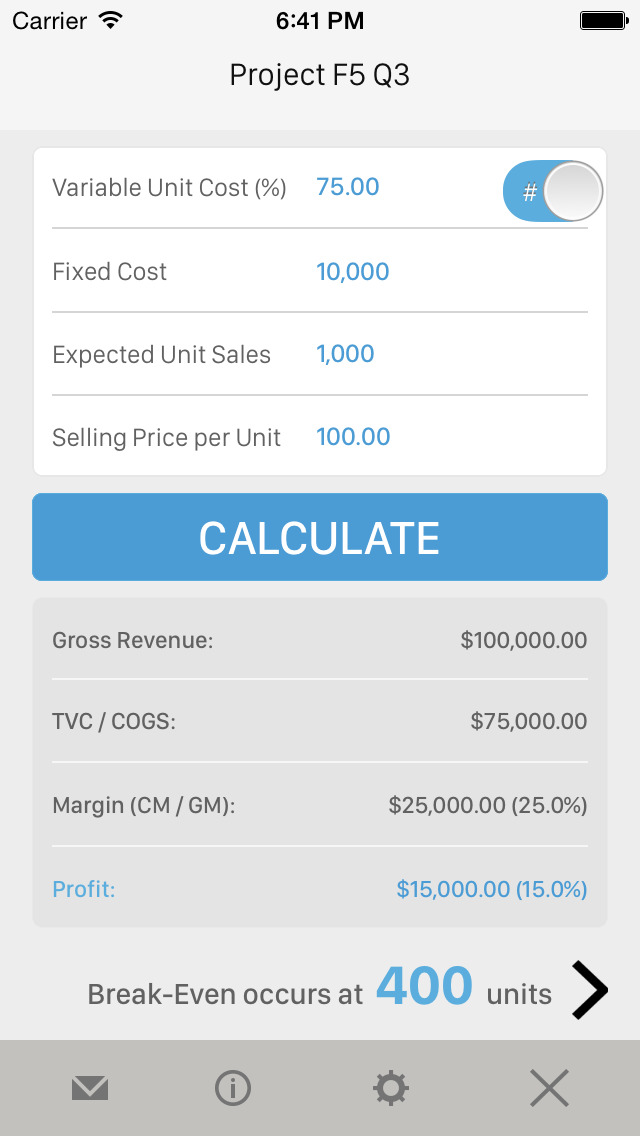
Task: Tap the Carrier label in status bar
Action: coord(49,20)
